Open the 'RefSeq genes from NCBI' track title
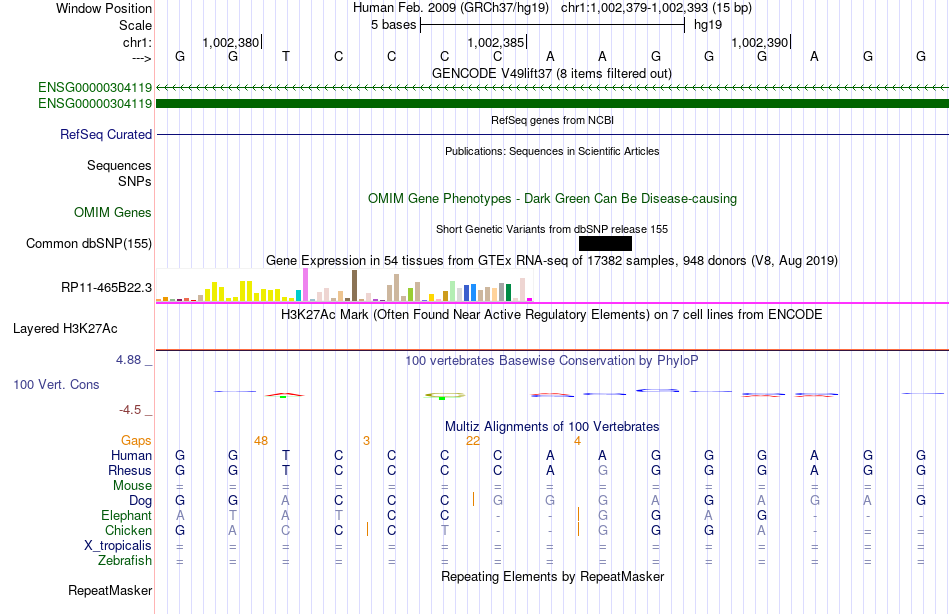Image resolution: width=950 pixels, height=614 pixels. coord(552,120)
